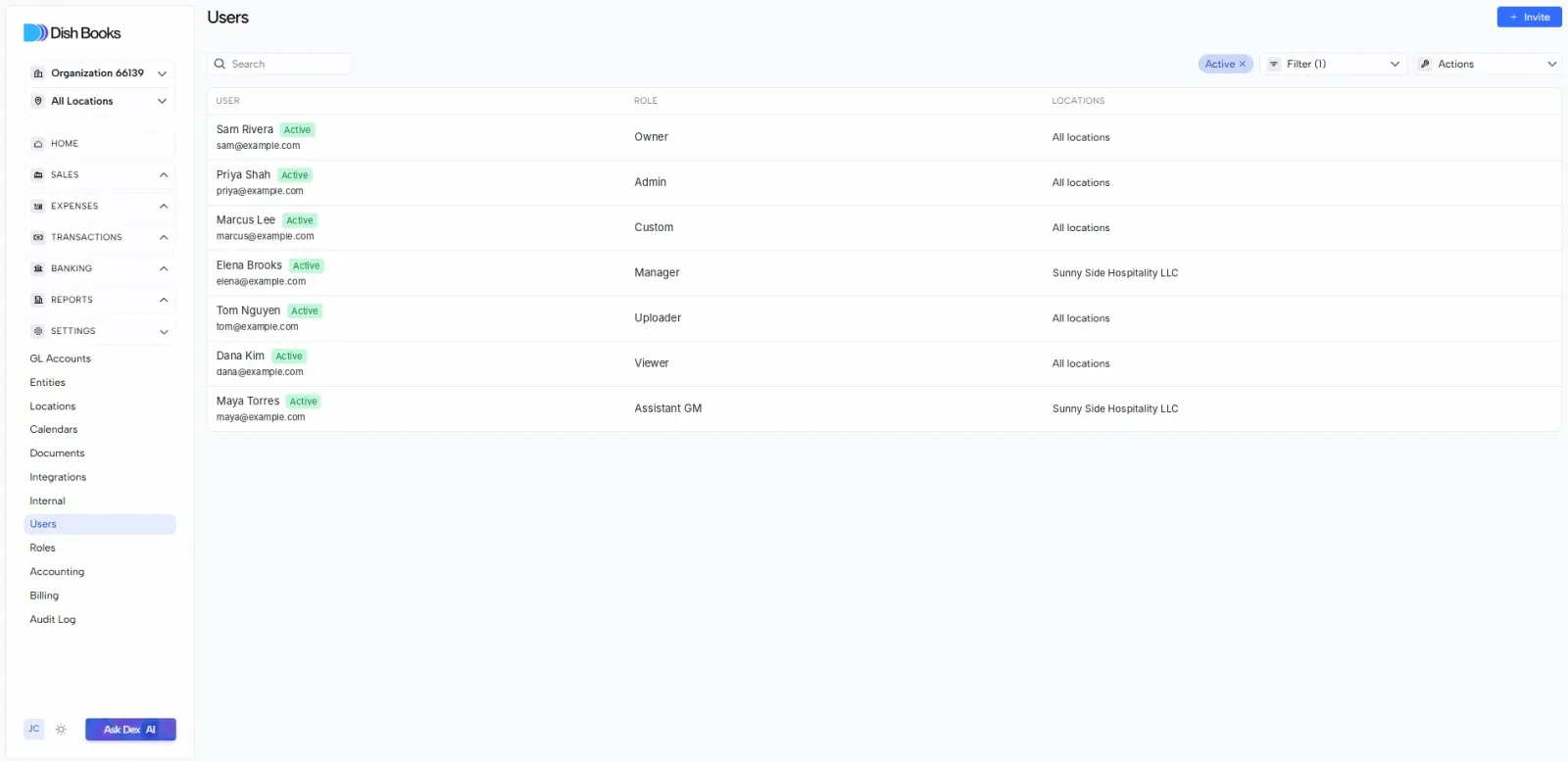
Task: Open Maya Torres user entry
Action: (884, 408)
